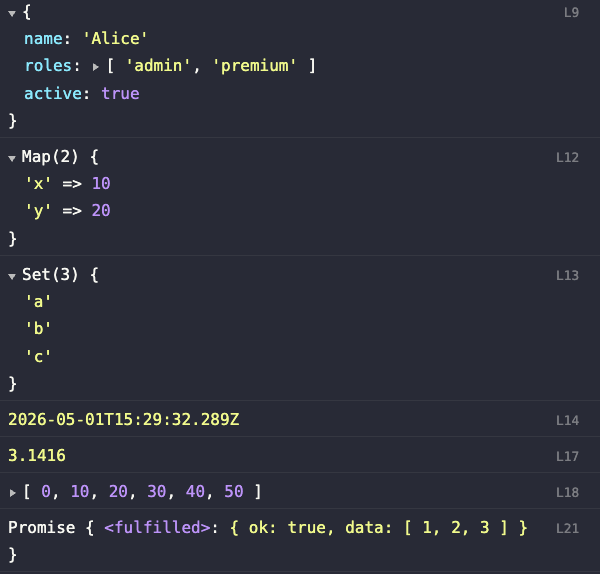
Task: Click the active property key
Action: [x=53, y=94]
